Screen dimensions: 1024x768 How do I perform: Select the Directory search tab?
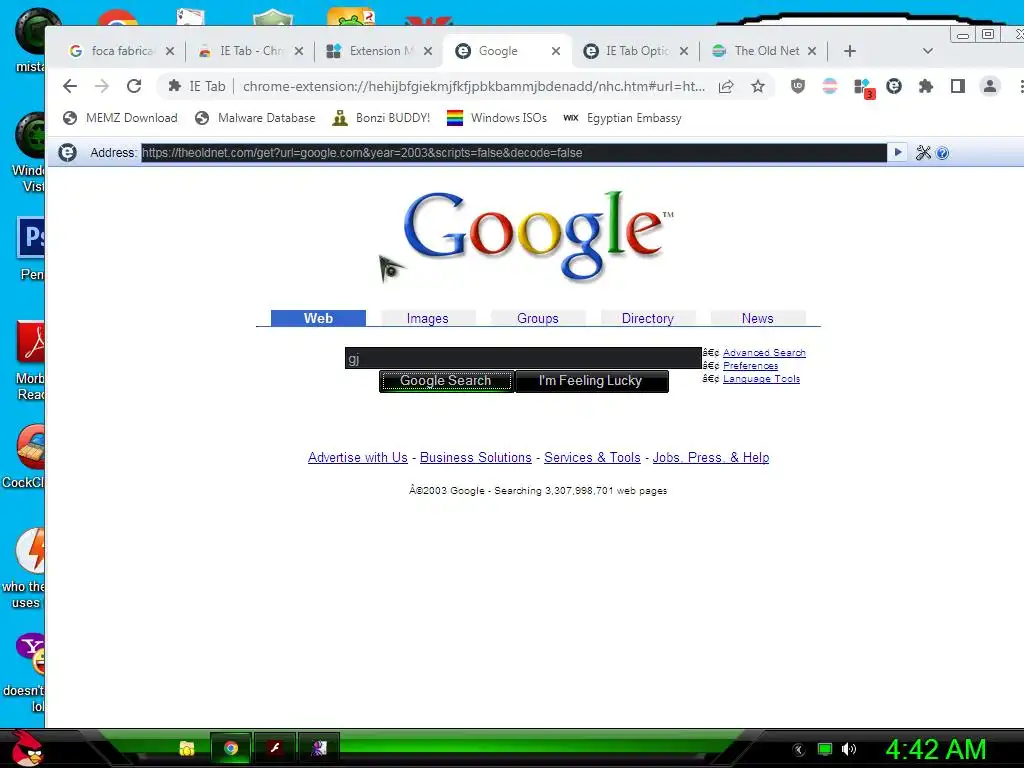coord(647,318)
